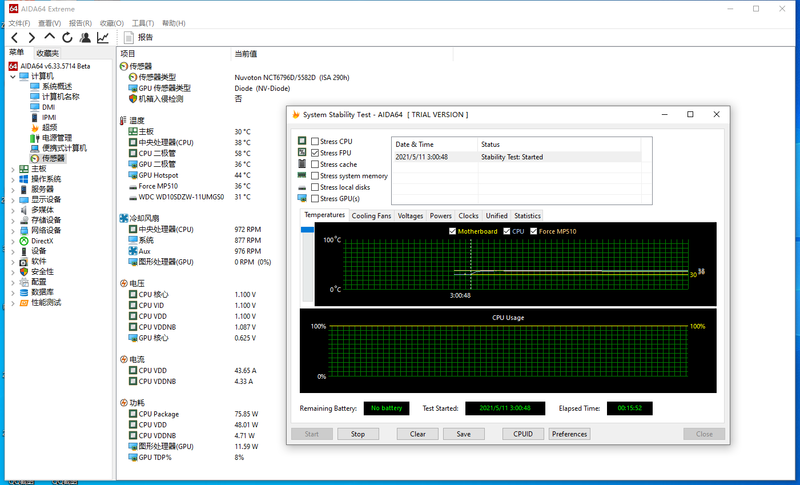Open 电源管理 power management item
Image resolution: width=800 pixels, height=485 pixels.
(57, 138)
